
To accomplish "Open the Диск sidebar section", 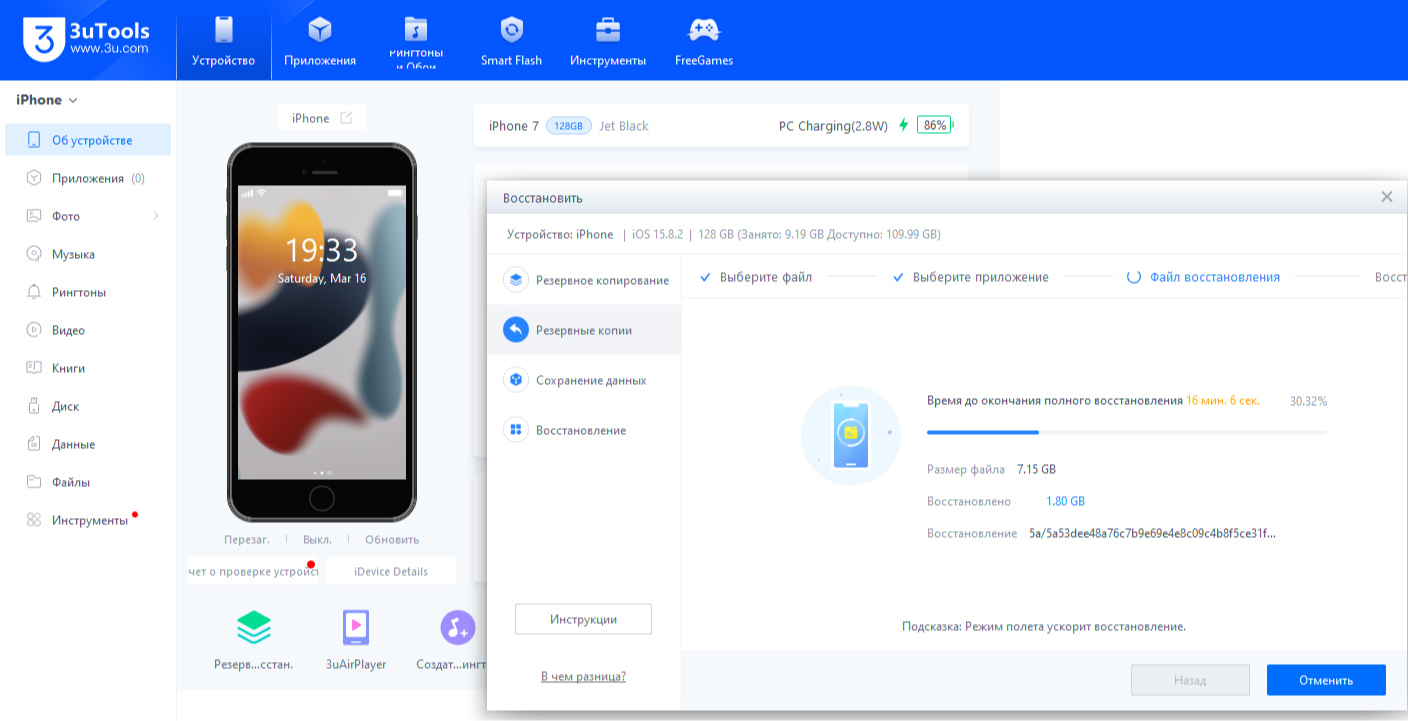I will click(x=88, y=406).
